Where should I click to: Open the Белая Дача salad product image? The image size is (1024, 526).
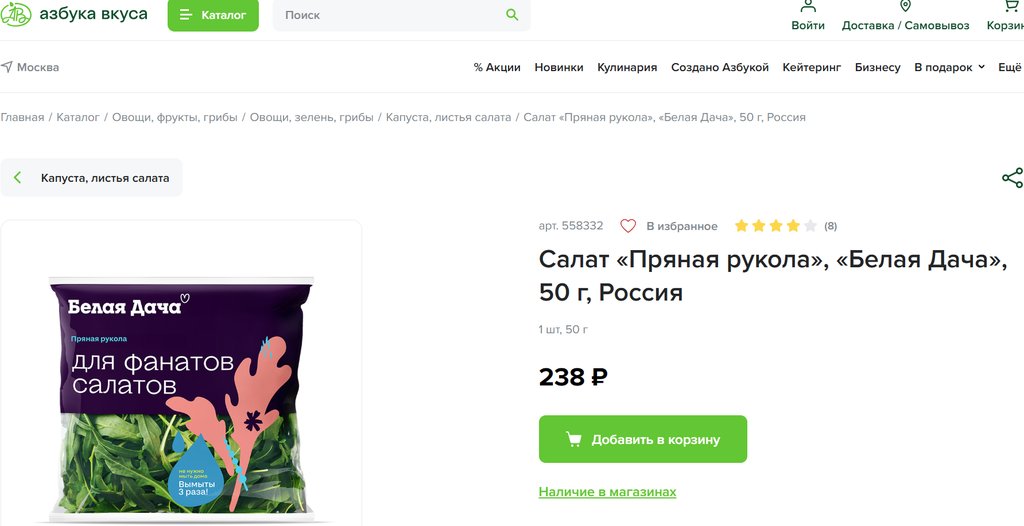point(181,395)
